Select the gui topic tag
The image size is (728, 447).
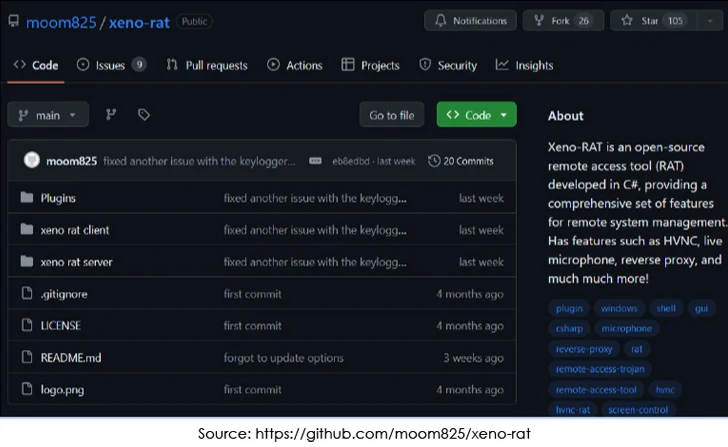[x=701, y=308]
